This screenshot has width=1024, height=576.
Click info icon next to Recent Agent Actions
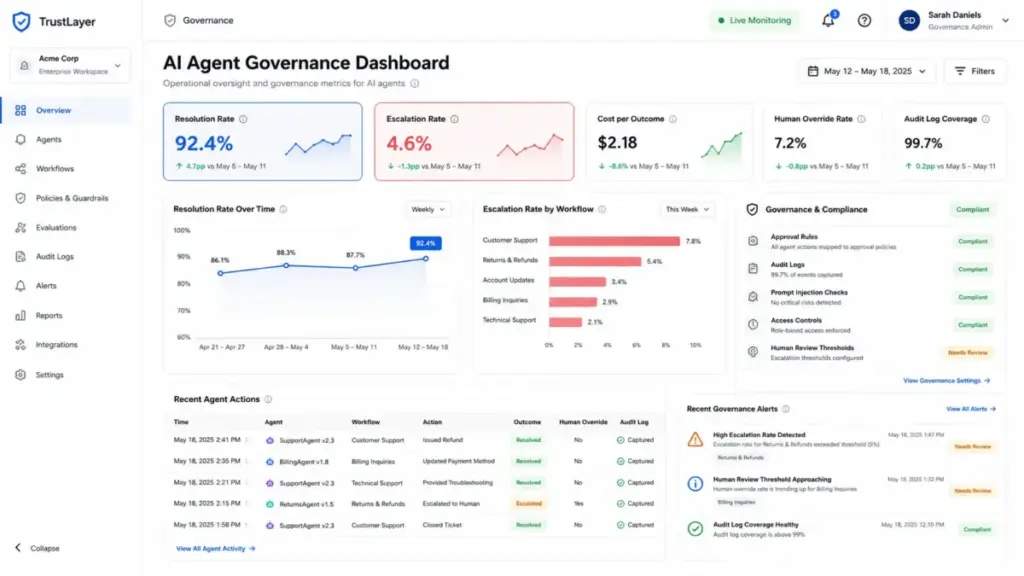pos(268,399)
